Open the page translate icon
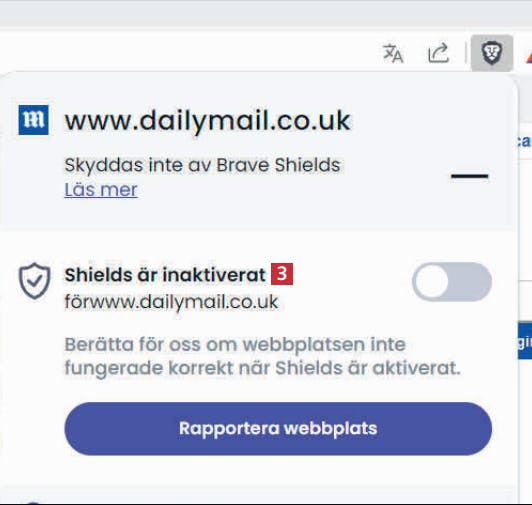The width and height of the screenshot is (532, 505). tap(393, 54)
